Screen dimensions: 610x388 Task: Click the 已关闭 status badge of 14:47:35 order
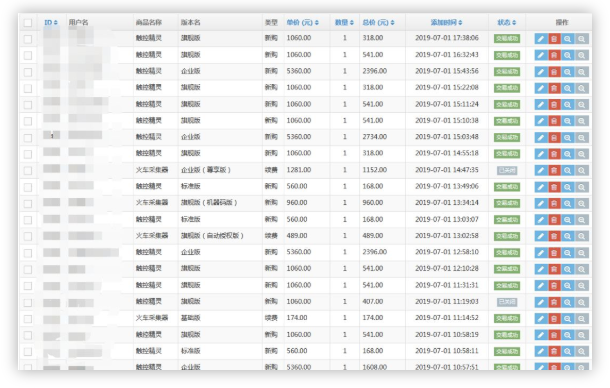507,170
